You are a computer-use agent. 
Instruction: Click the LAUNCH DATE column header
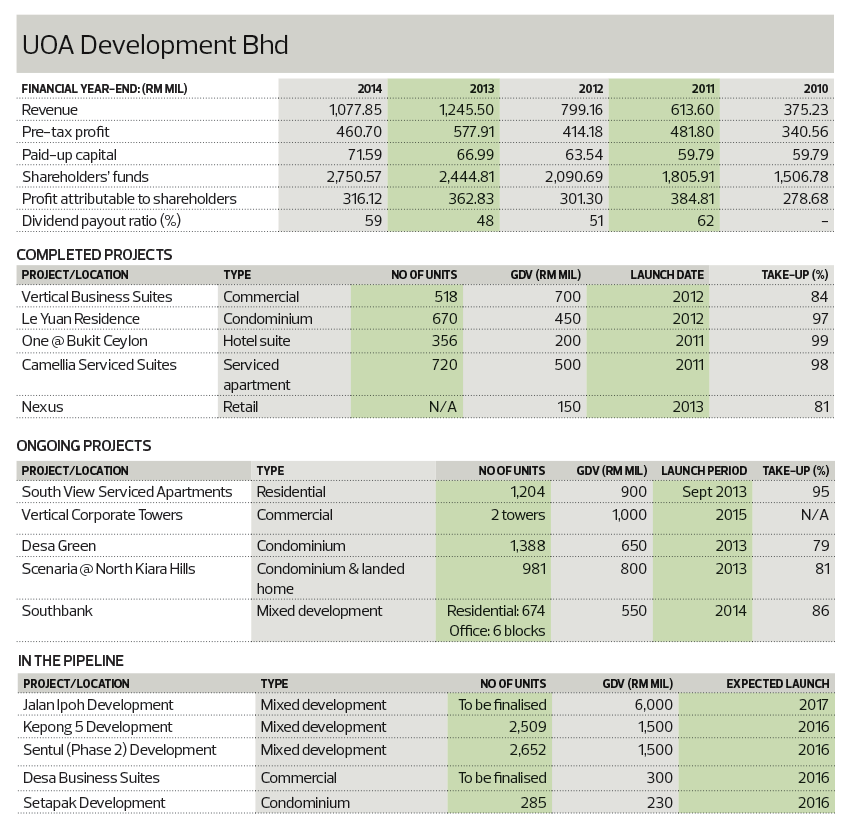point(667,275)
